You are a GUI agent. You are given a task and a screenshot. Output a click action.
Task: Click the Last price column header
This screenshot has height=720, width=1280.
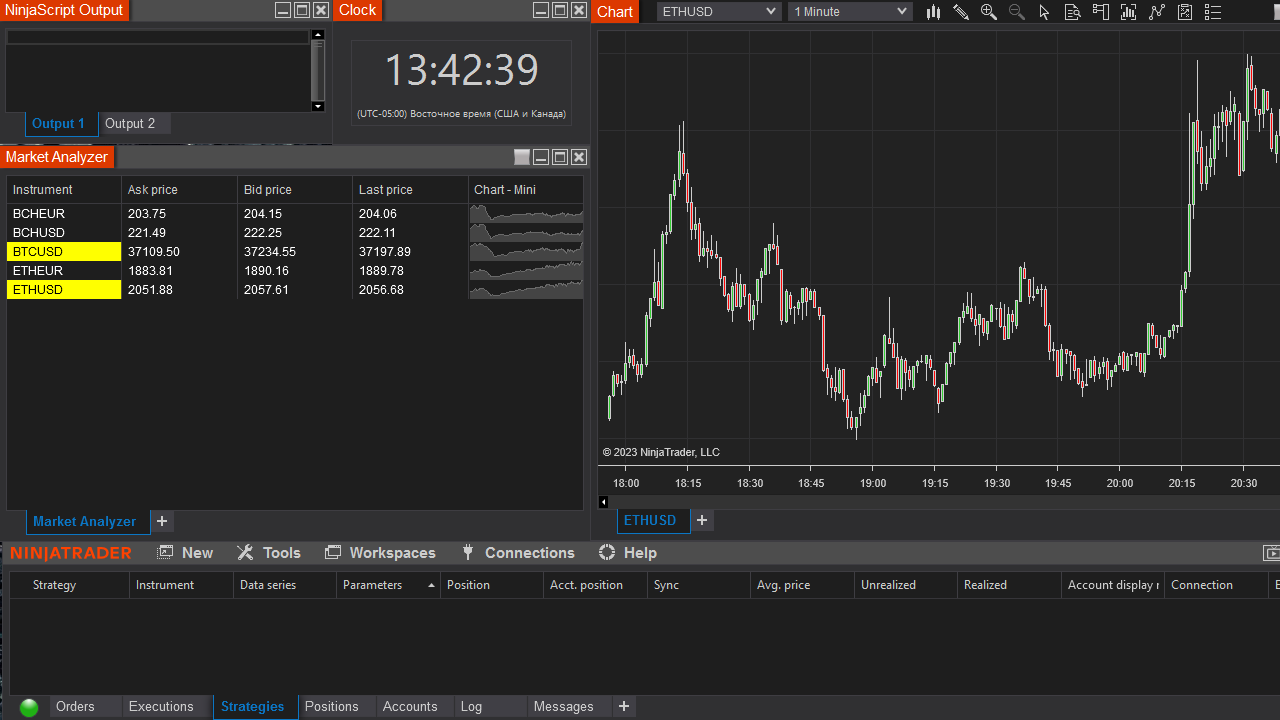pos(410,190)
